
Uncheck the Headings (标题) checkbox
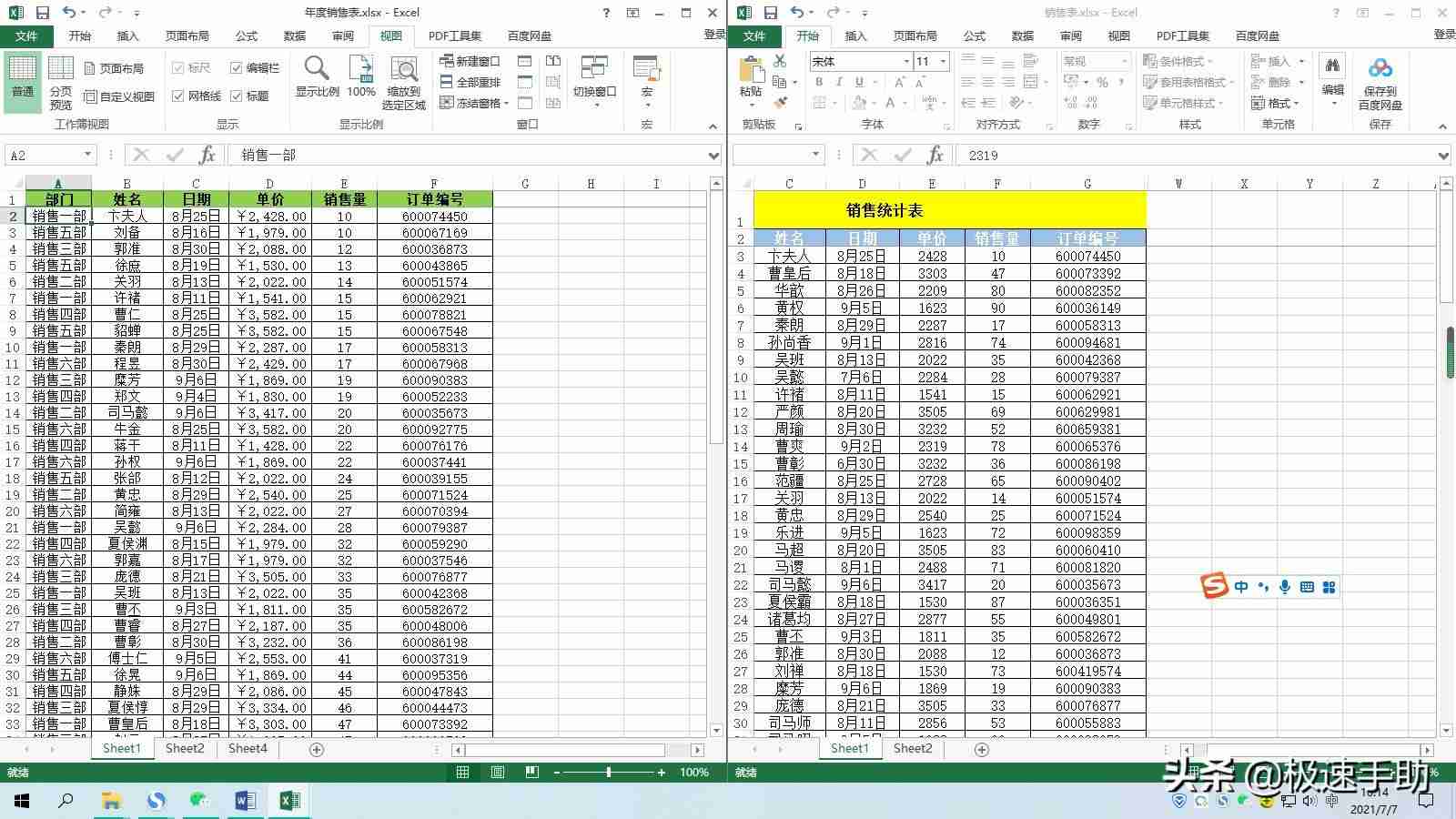236,96
